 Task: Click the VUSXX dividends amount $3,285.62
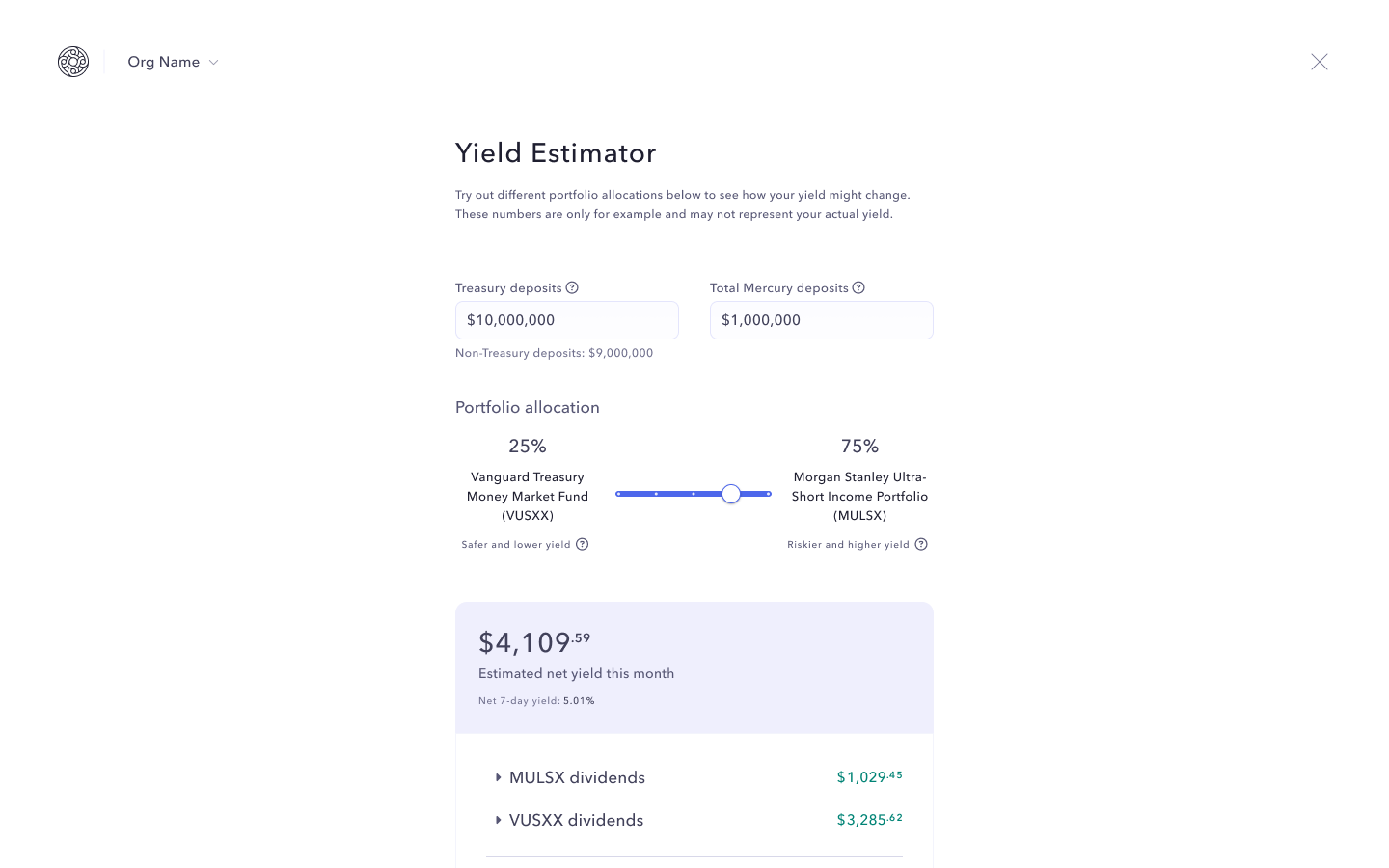[x=870, y=820]
